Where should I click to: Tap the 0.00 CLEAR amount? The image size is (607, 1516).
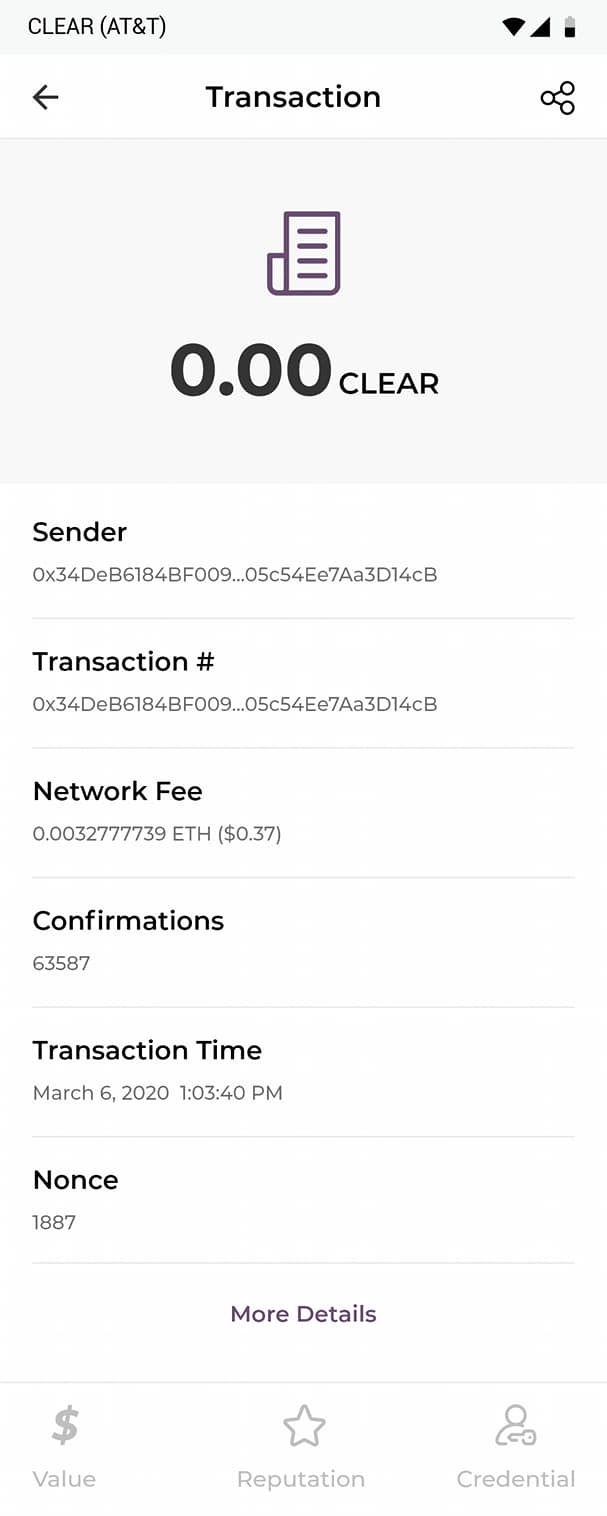[x=304, y=372]
